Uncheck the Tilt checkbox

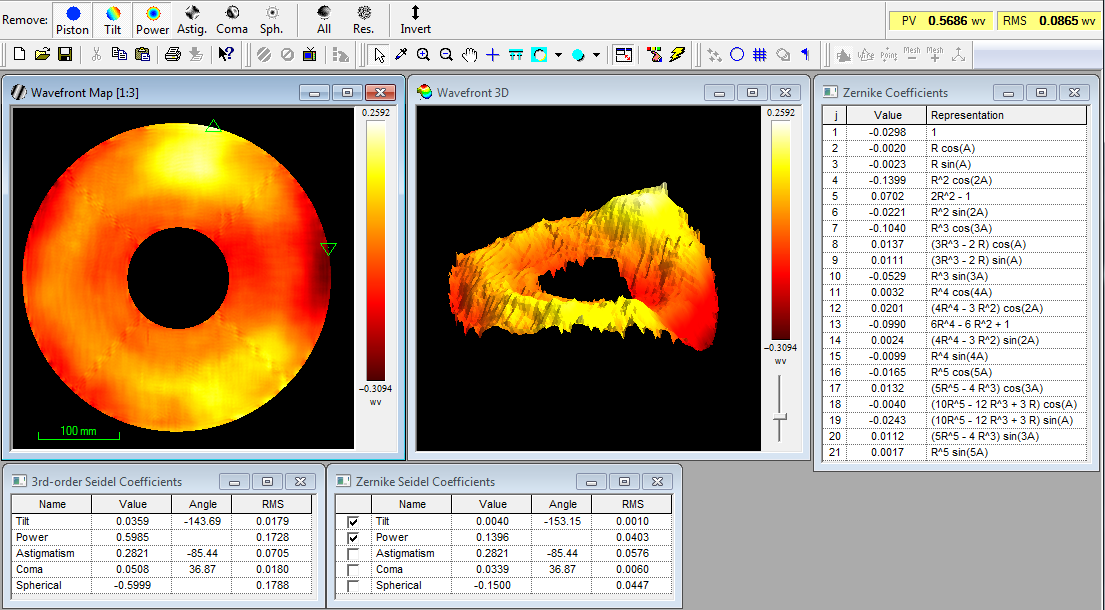tap(353, 522)
